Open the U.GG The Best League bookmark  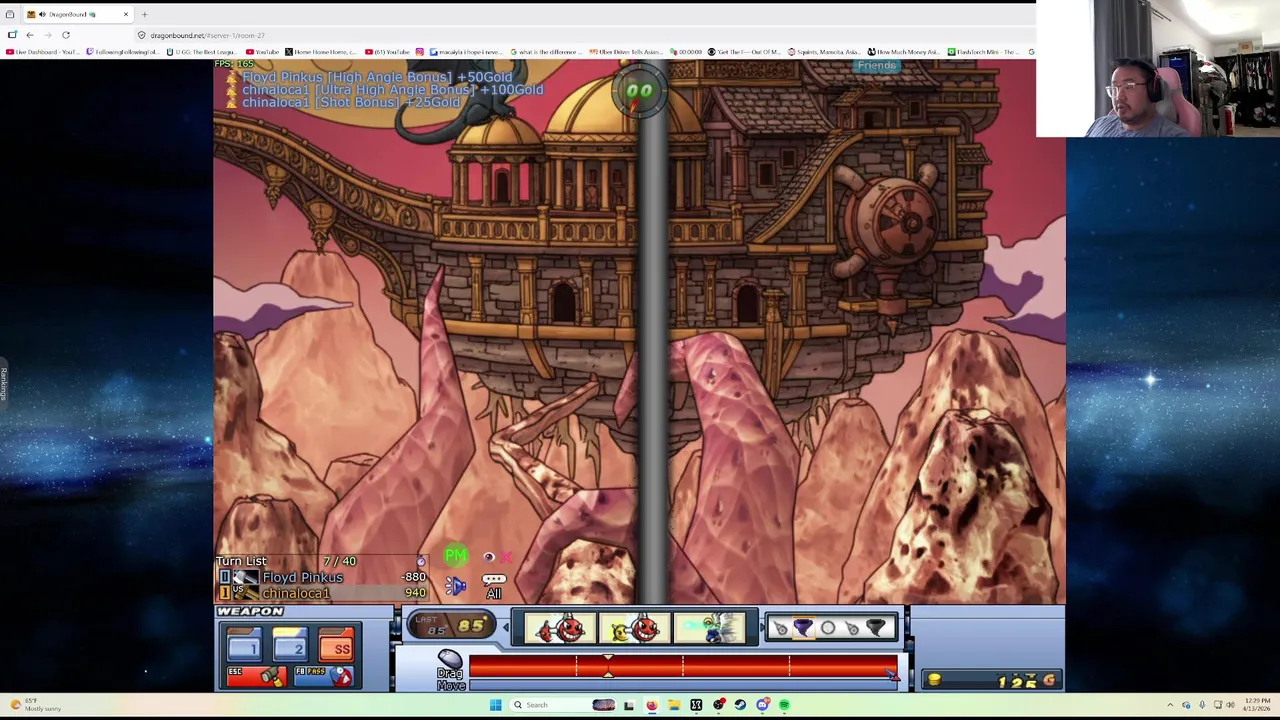pos(203,52)
